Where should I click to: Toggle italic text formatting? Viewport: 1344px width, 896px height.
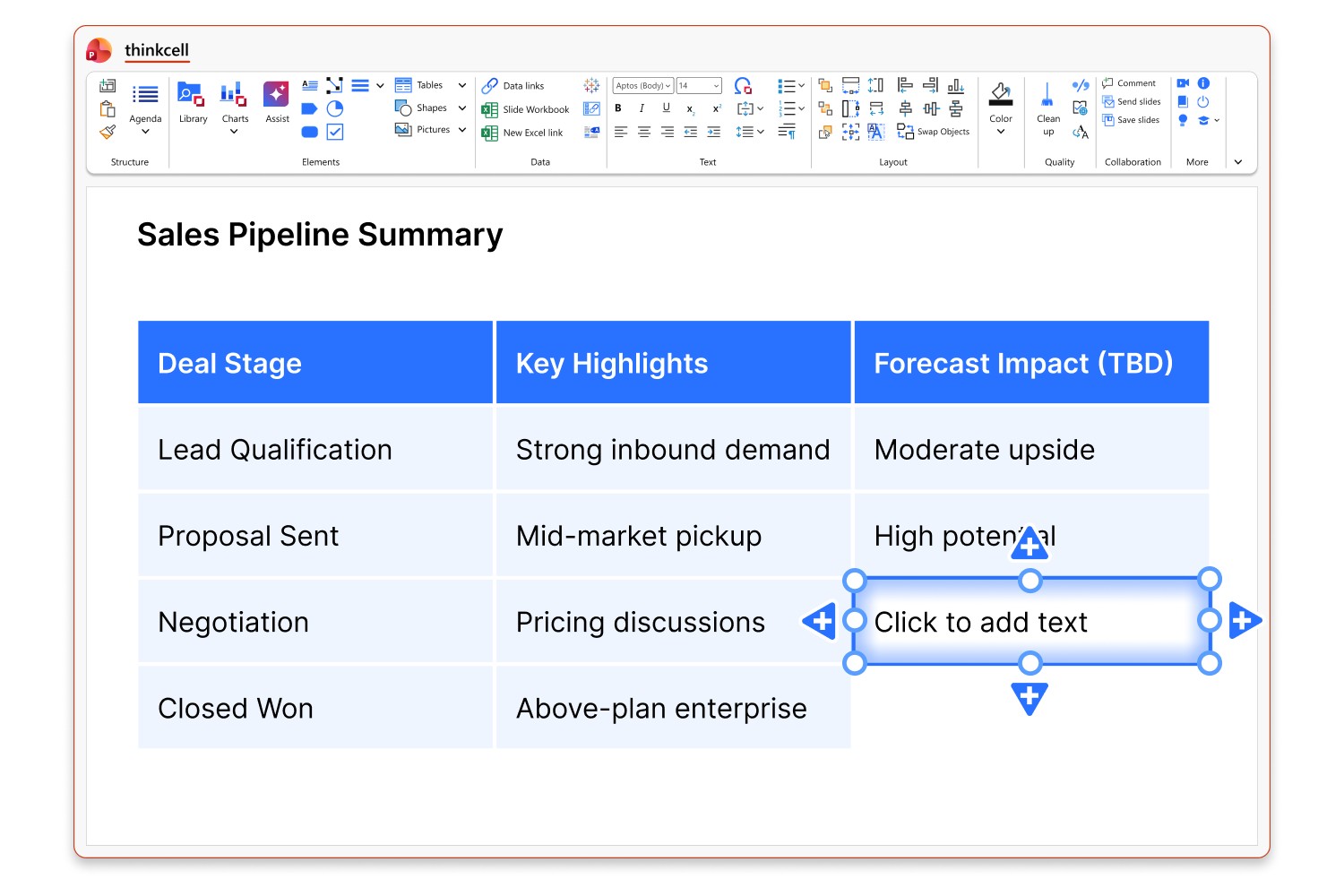[642, 108]
